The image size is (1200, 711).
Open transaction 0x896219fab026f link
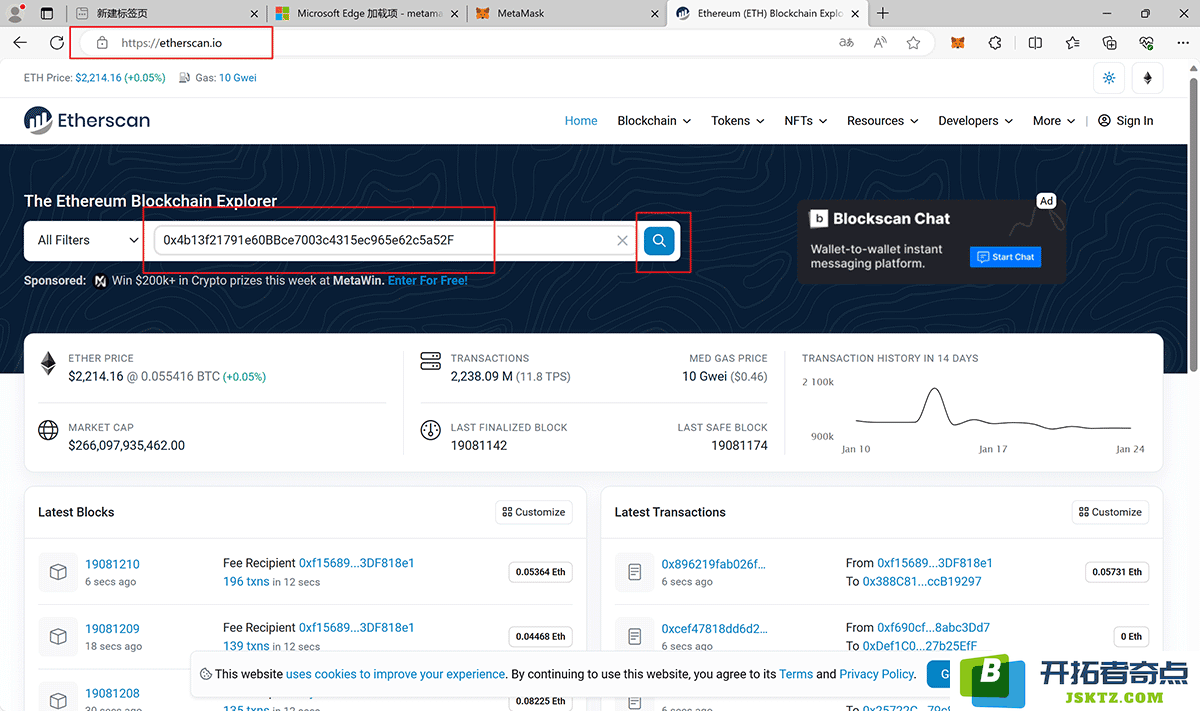(714, 564)
